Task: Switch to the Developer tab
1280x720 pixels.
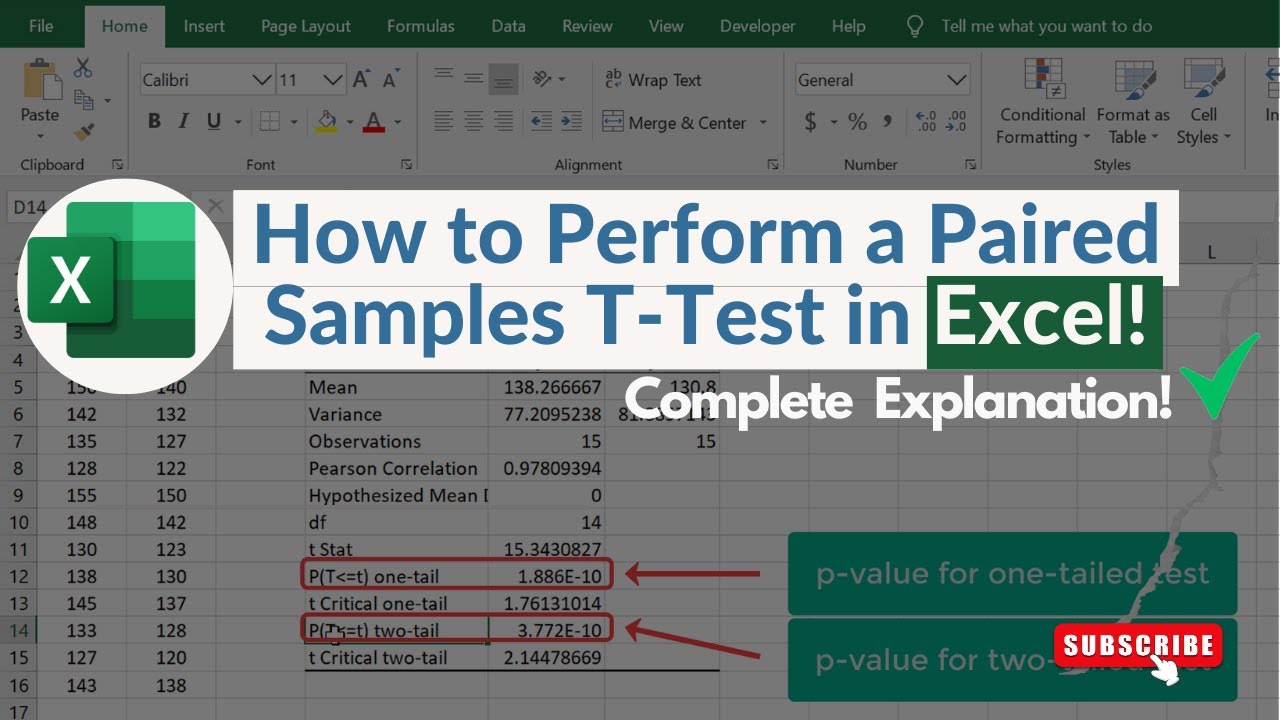Action: click(x=758, y=26)
